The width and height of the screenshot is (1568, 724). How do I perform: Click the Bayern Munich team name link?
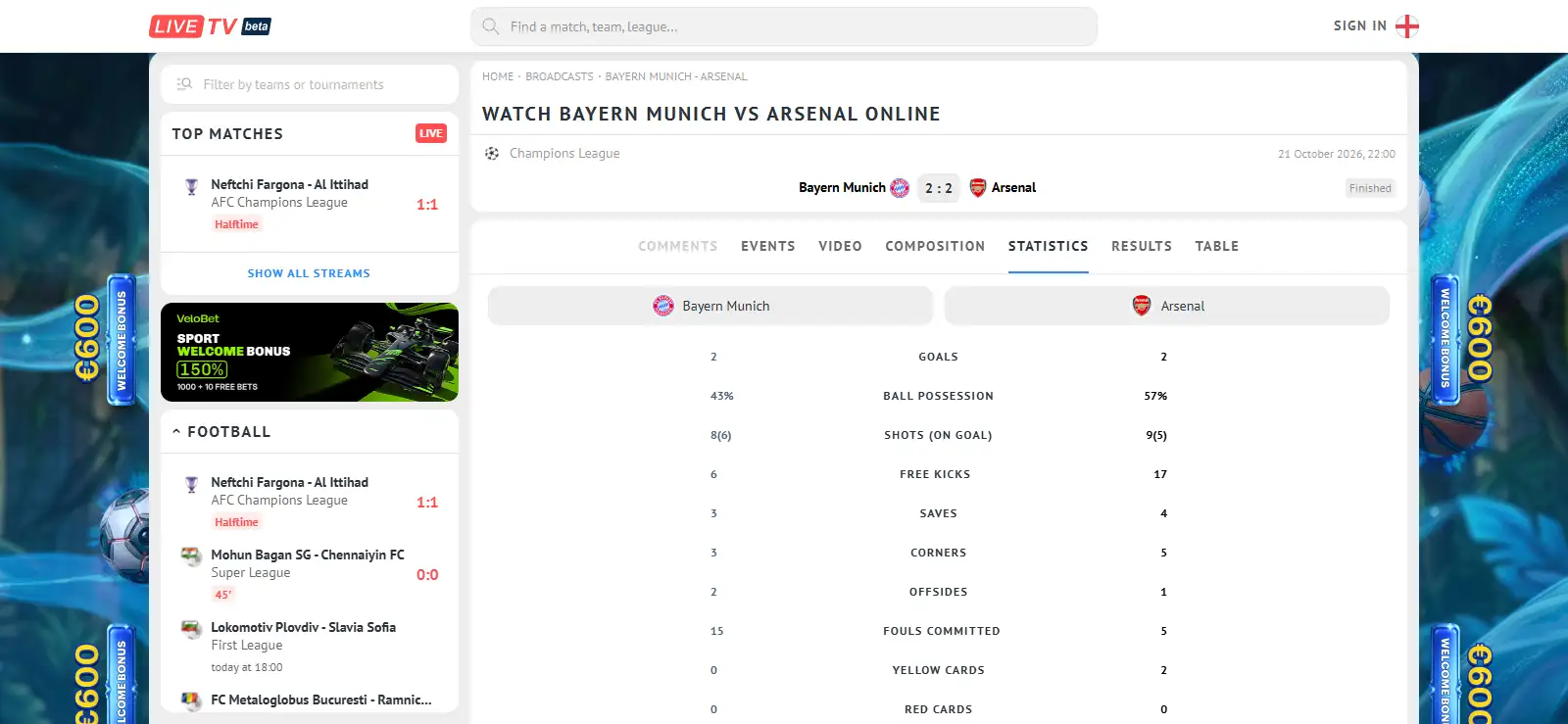(x=842, y=188)
